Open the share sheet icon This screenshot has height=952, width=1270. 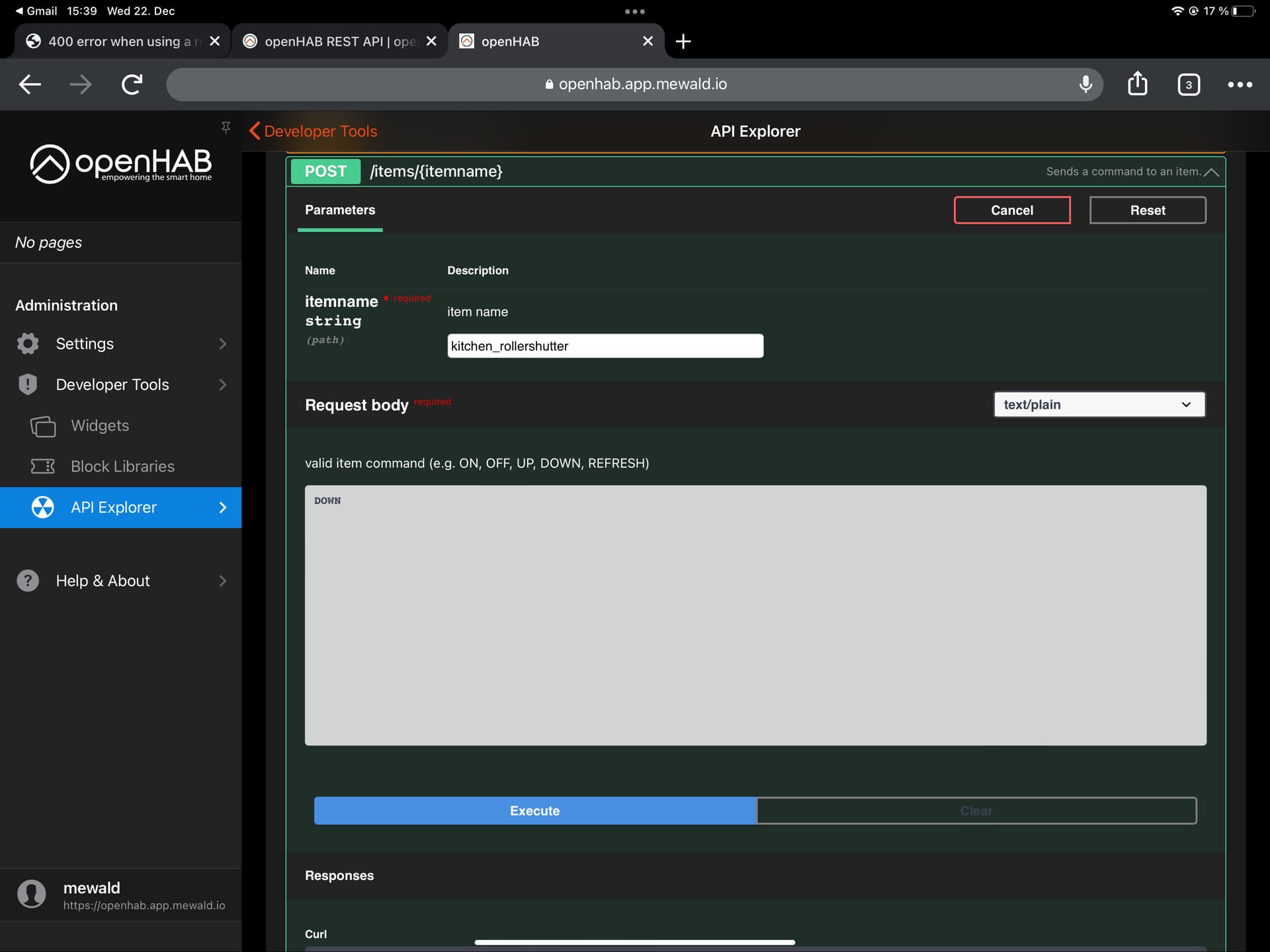point(1137,83)
